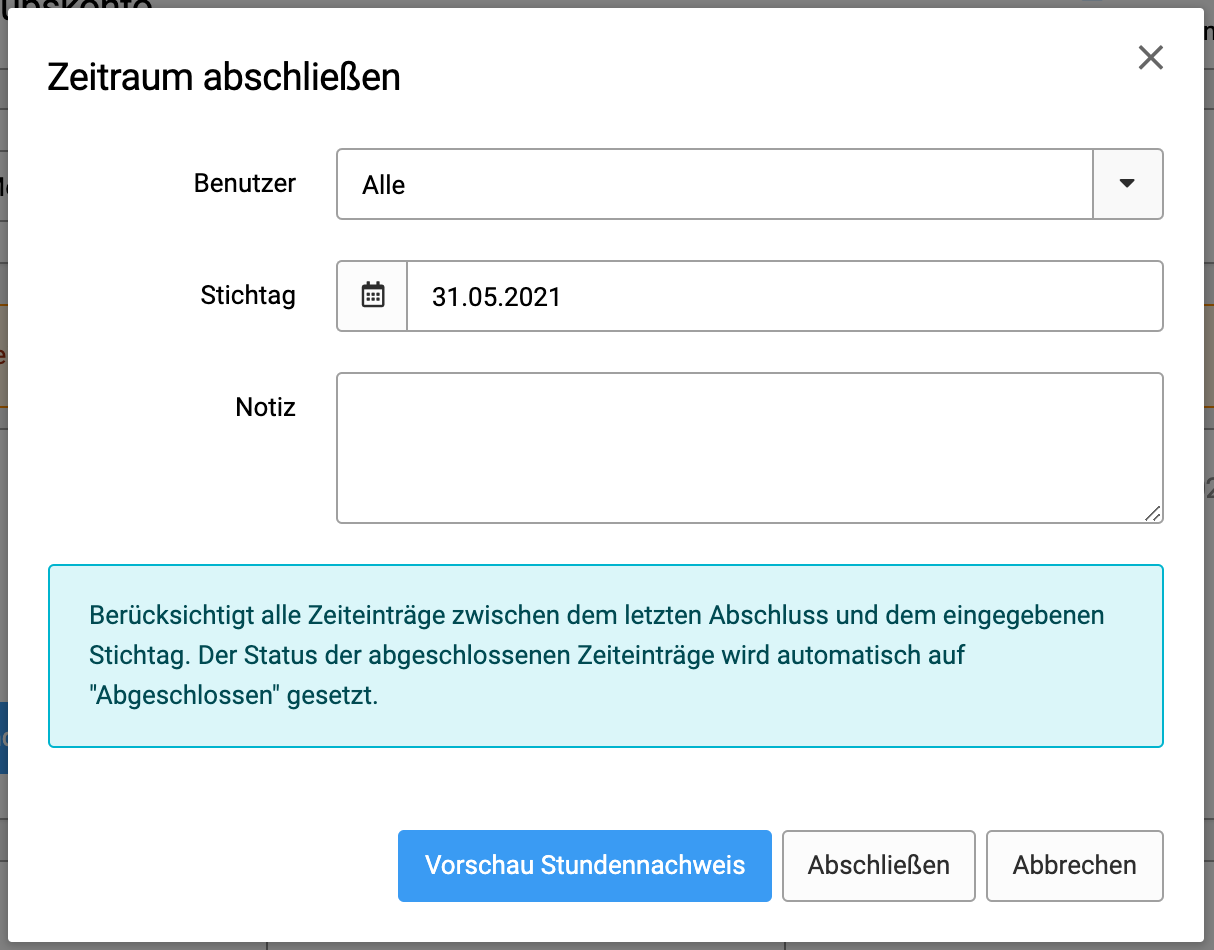Click the Benutzer label
This screenshot has height=950, width=1214.
click(x=245, y=184)
